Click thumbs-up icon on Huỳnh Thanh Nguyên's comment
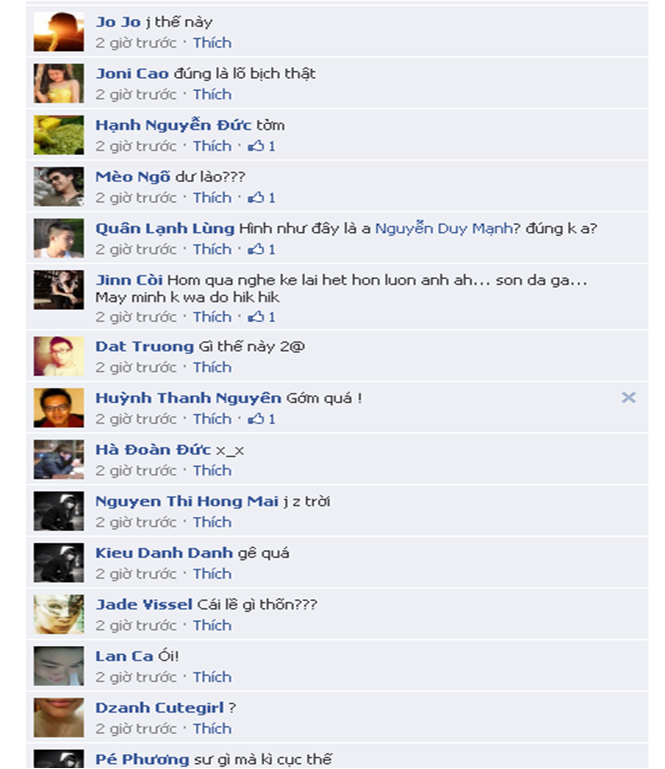665x769 pixels. click(256, 419)
